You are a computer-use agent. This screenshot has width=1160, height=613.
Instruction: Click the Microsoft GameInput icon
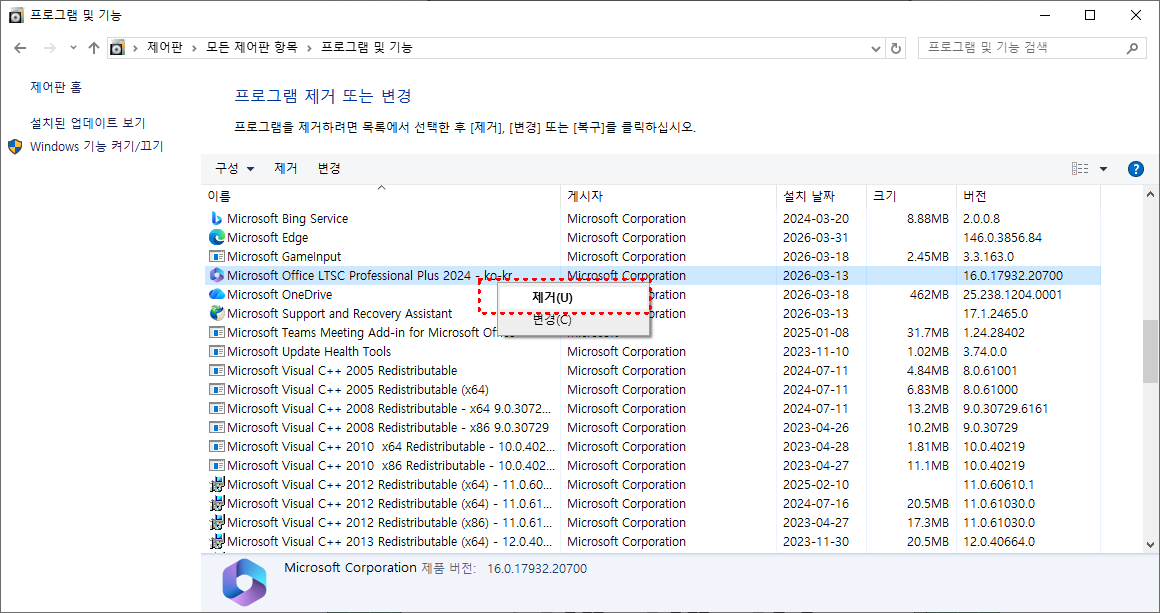[x=216, y=257]
